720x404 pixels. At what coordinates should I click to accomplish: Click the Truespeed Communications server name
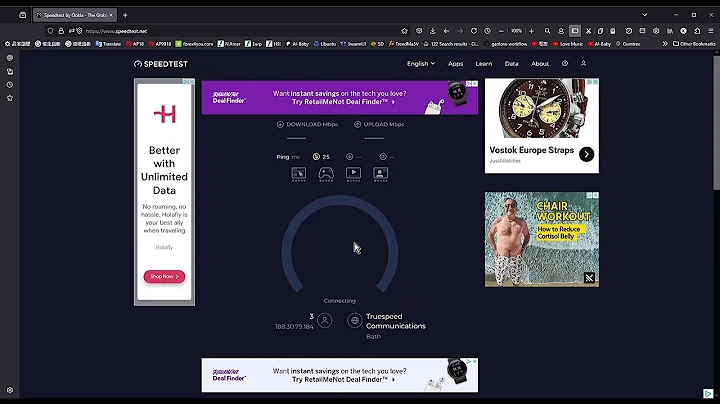(396, 321)
